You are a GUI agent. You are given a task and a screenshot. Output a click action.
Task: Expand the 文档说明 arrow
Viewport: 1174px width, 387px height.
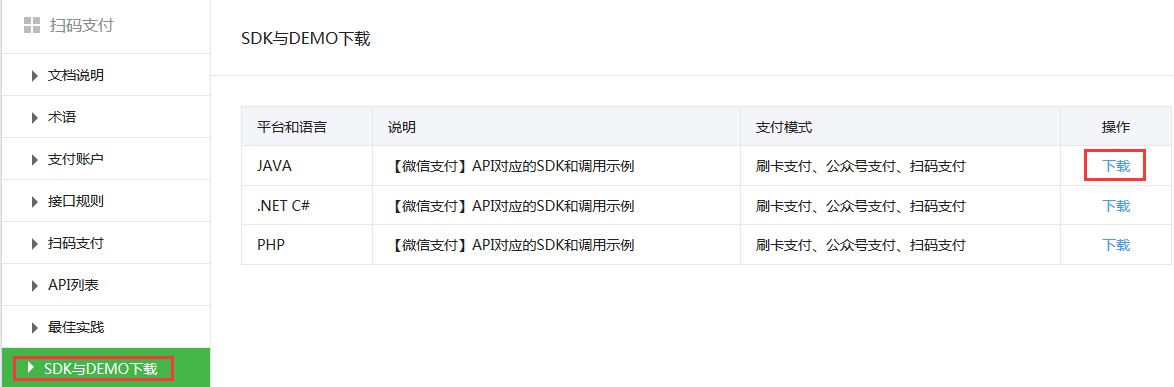click(x=34, y=76)
